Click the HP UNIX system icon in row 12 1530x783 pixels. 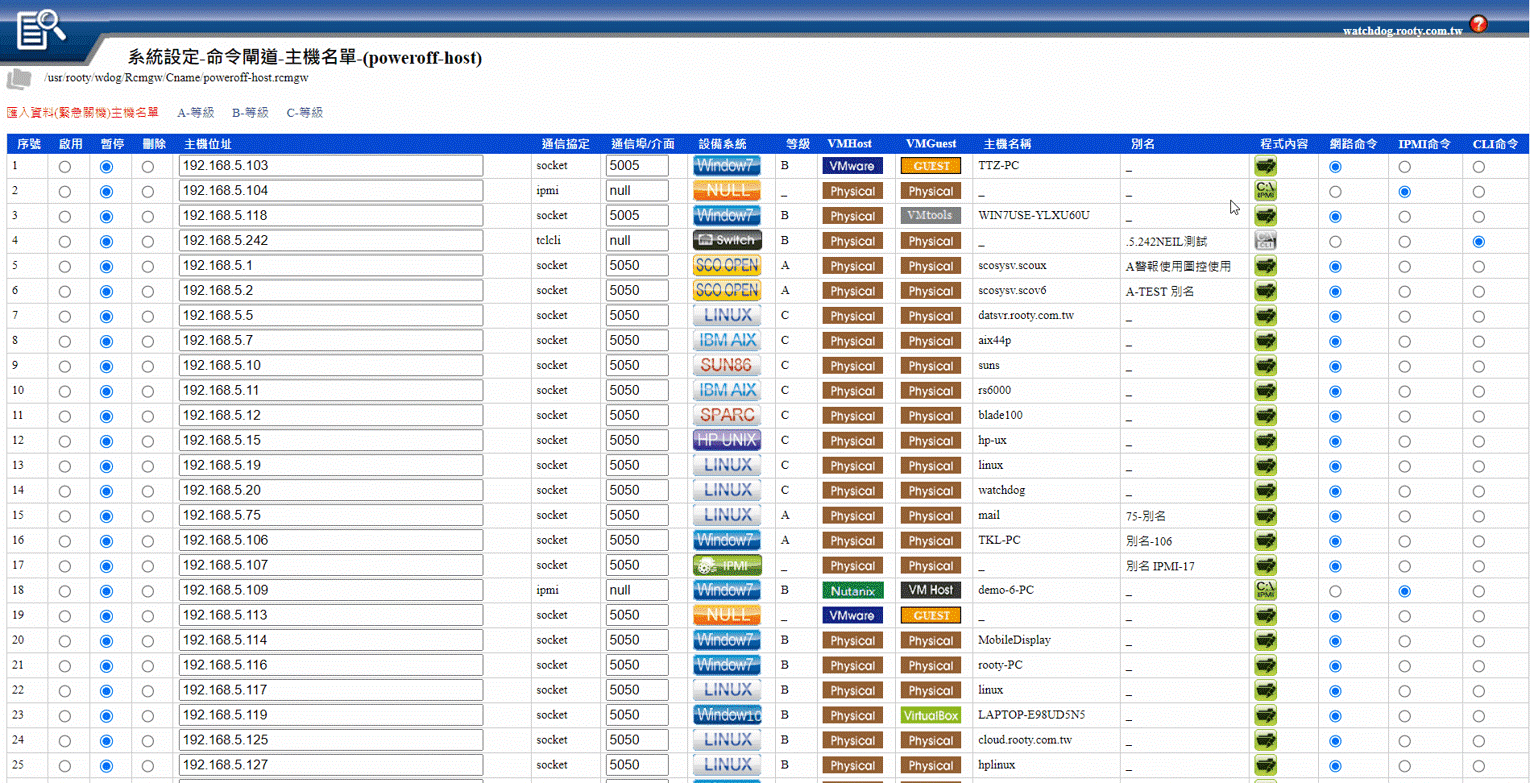click(727, 440)
